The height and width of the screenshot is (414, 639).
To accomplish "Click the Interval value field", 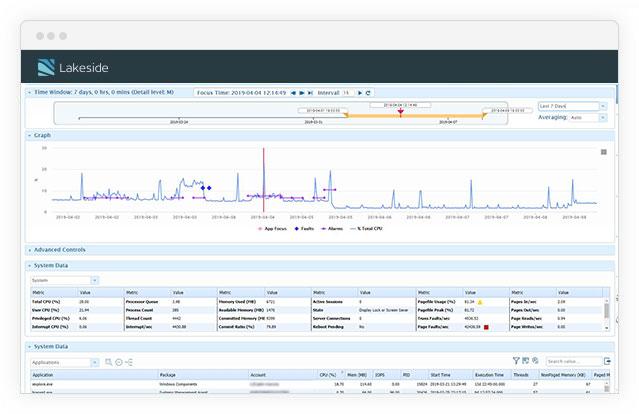I will tap(348, 93).
